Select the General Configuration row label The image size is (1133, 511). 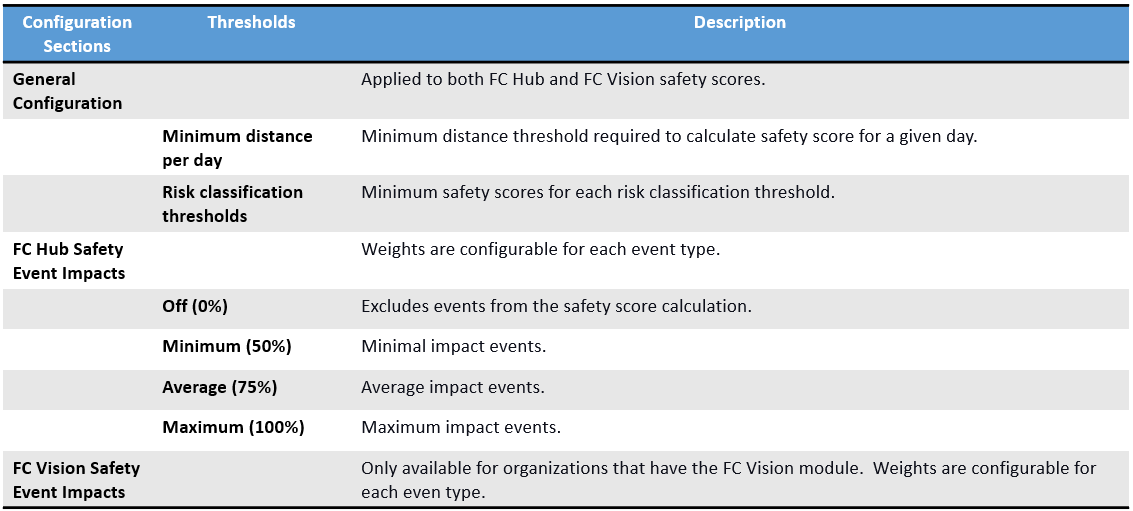pyautogui.click(x=68, y=91)
